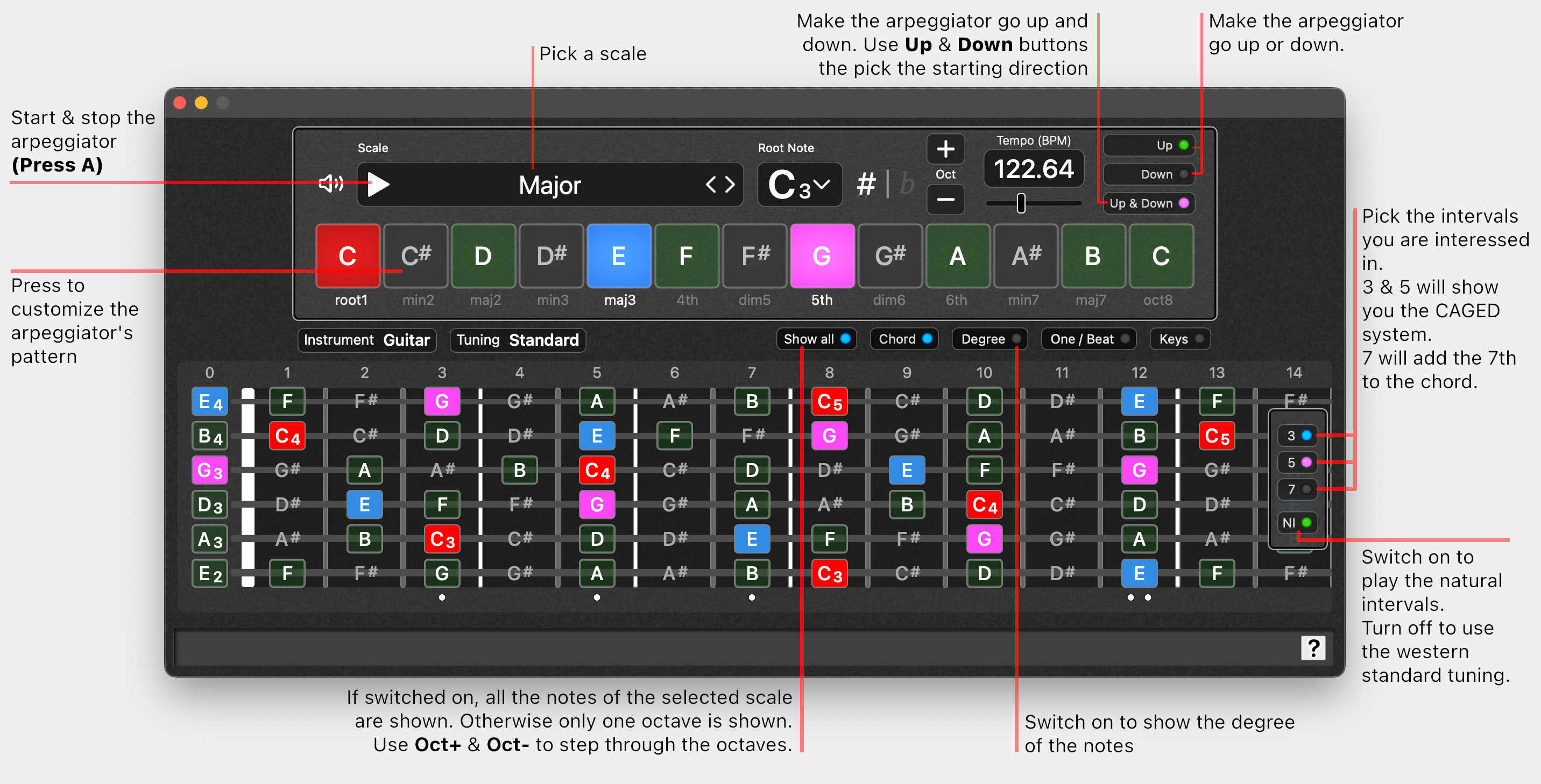Open the Instrument Guitar selector
Image resolution: width=1541 pixels, height=784 pixels.
pyautogui.click(x=367, y=340)
